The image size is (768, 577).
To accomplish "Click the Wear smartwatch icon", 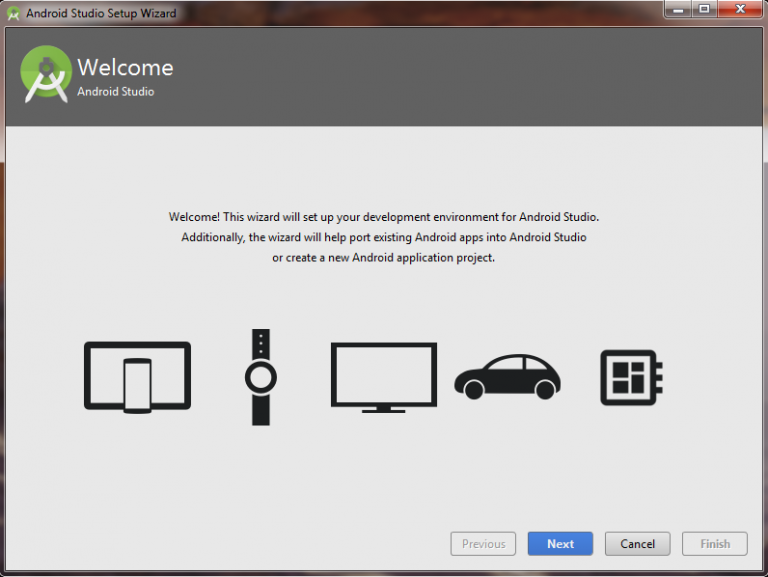I will click(x=261, y=377).
